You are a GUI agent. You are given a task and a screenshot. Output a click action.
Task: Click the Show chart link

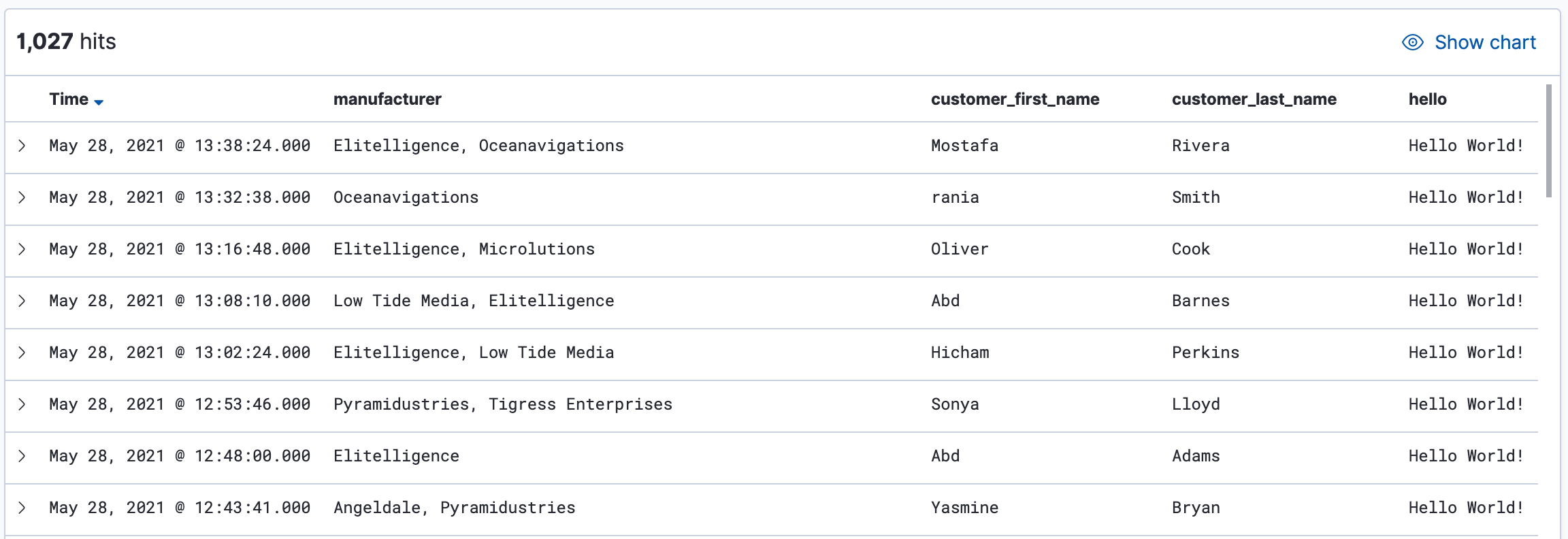[1469, 42]
